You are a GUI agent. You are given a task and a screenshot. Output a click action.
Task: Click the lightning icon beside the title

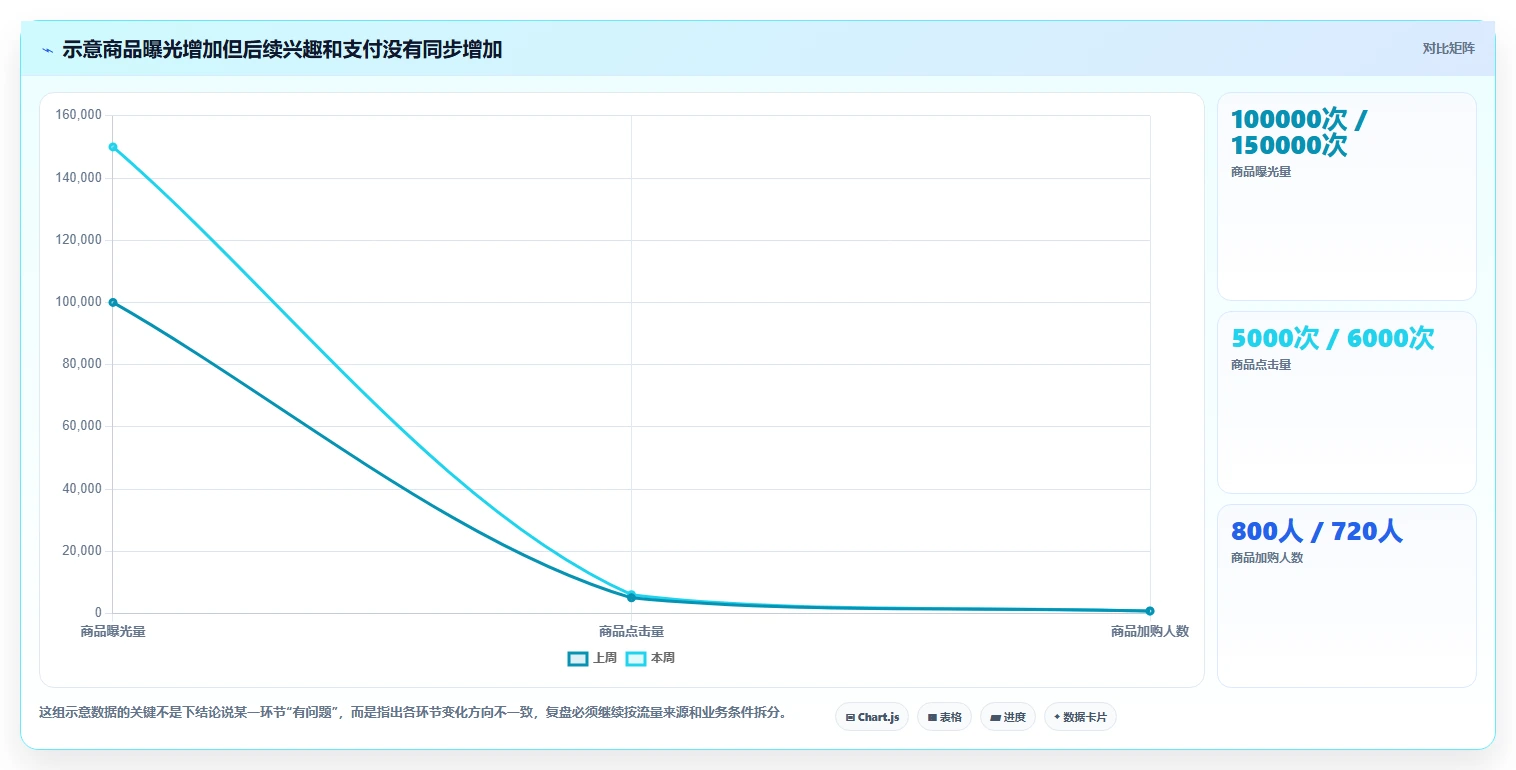pyautogui.click(x=47, y=50)
